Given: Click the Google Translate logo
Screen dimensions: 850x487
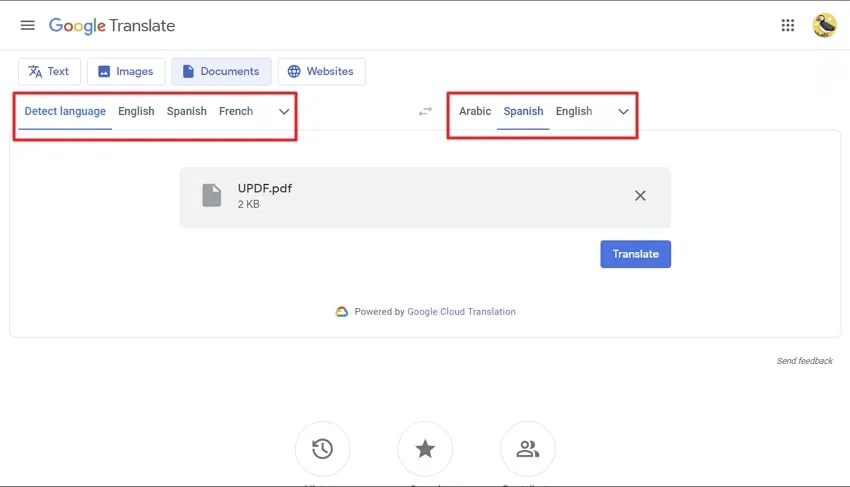Looking at the screenshot, I should 112,25.
